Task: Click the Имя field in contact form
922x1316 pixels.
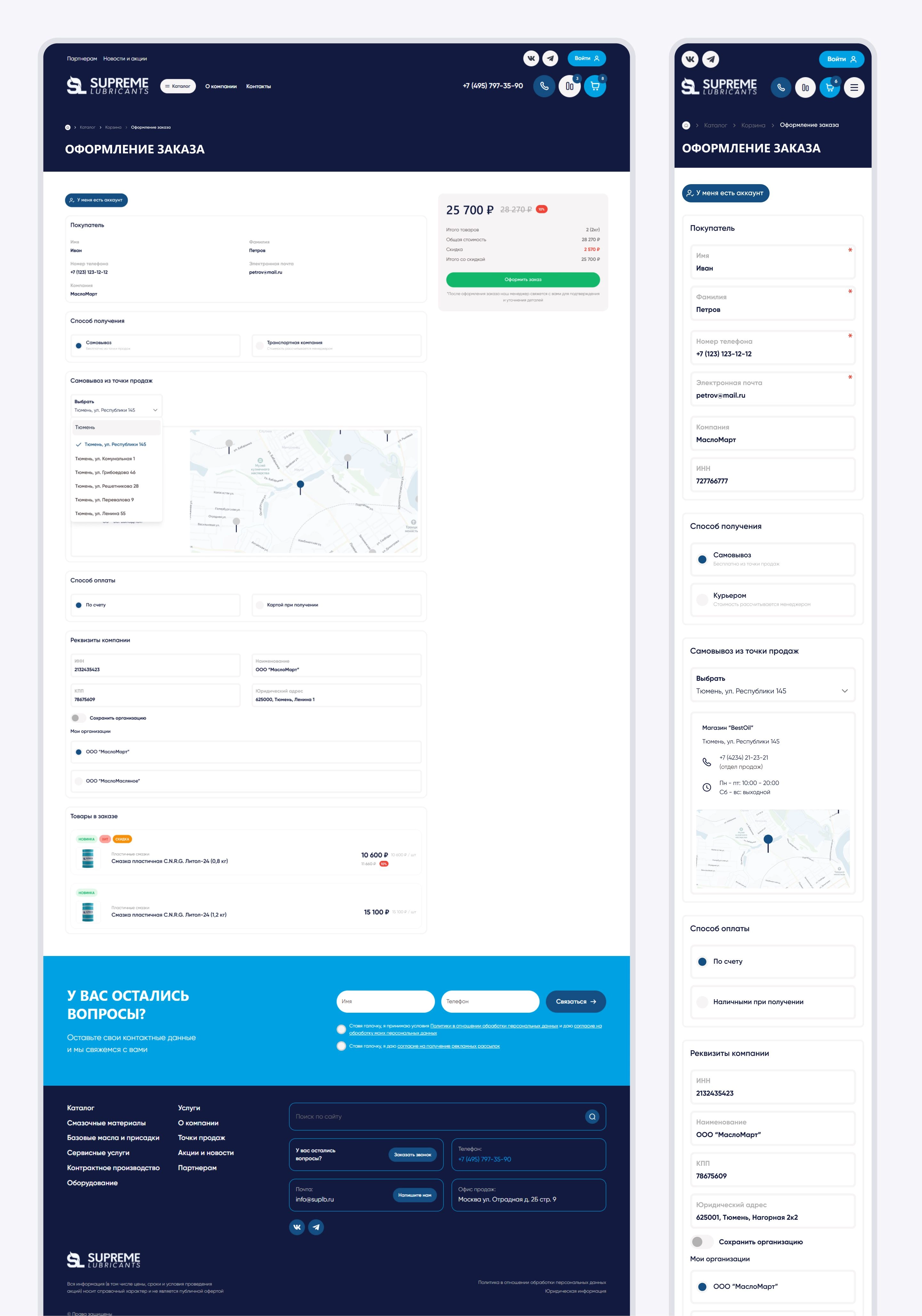Action: point(386,1002)
